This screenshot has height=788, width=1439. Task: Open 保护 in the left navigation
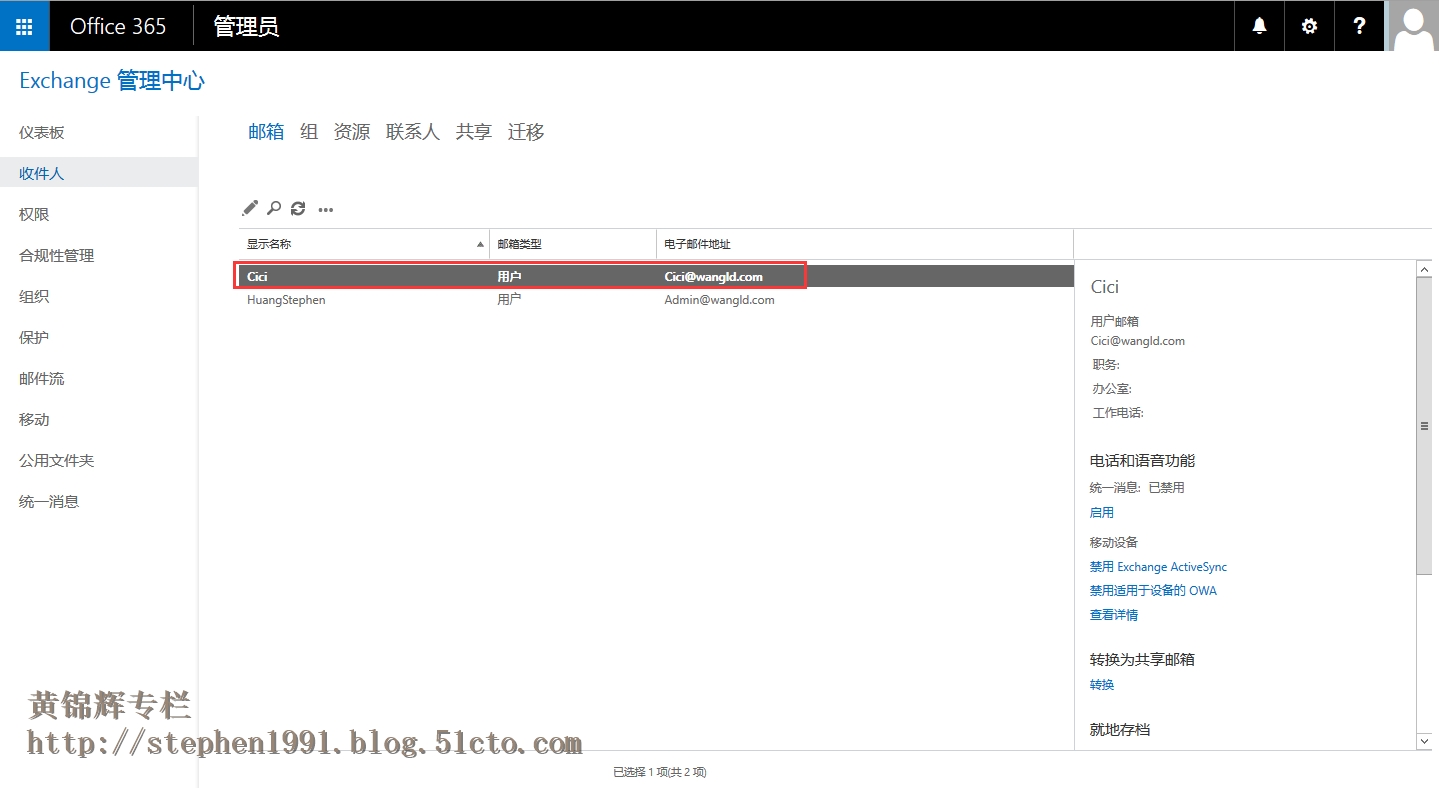click(34, 338)
